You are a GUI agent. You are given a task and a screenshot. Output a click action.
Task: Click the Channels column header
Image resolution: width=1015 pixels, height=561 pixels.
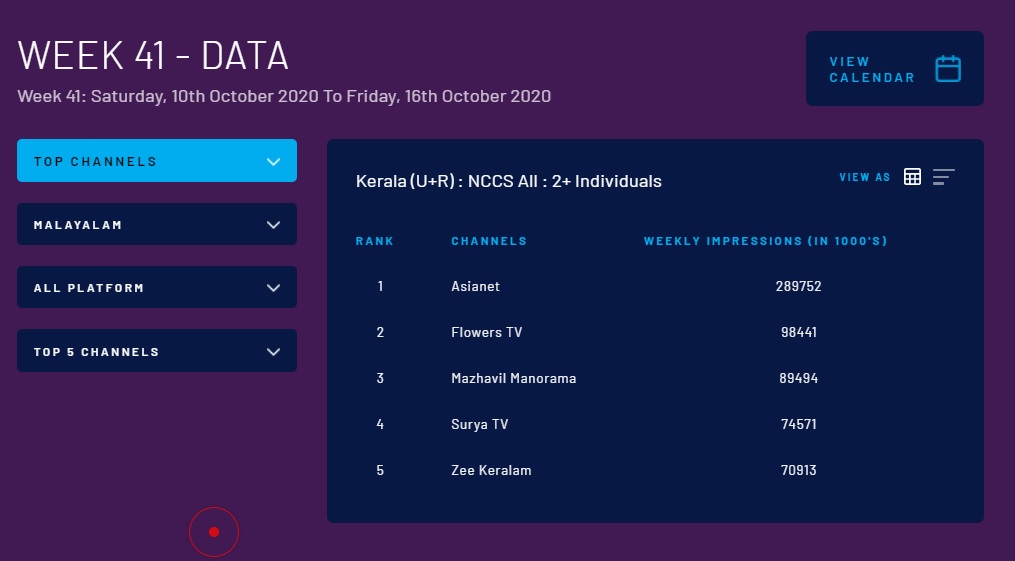489,241
